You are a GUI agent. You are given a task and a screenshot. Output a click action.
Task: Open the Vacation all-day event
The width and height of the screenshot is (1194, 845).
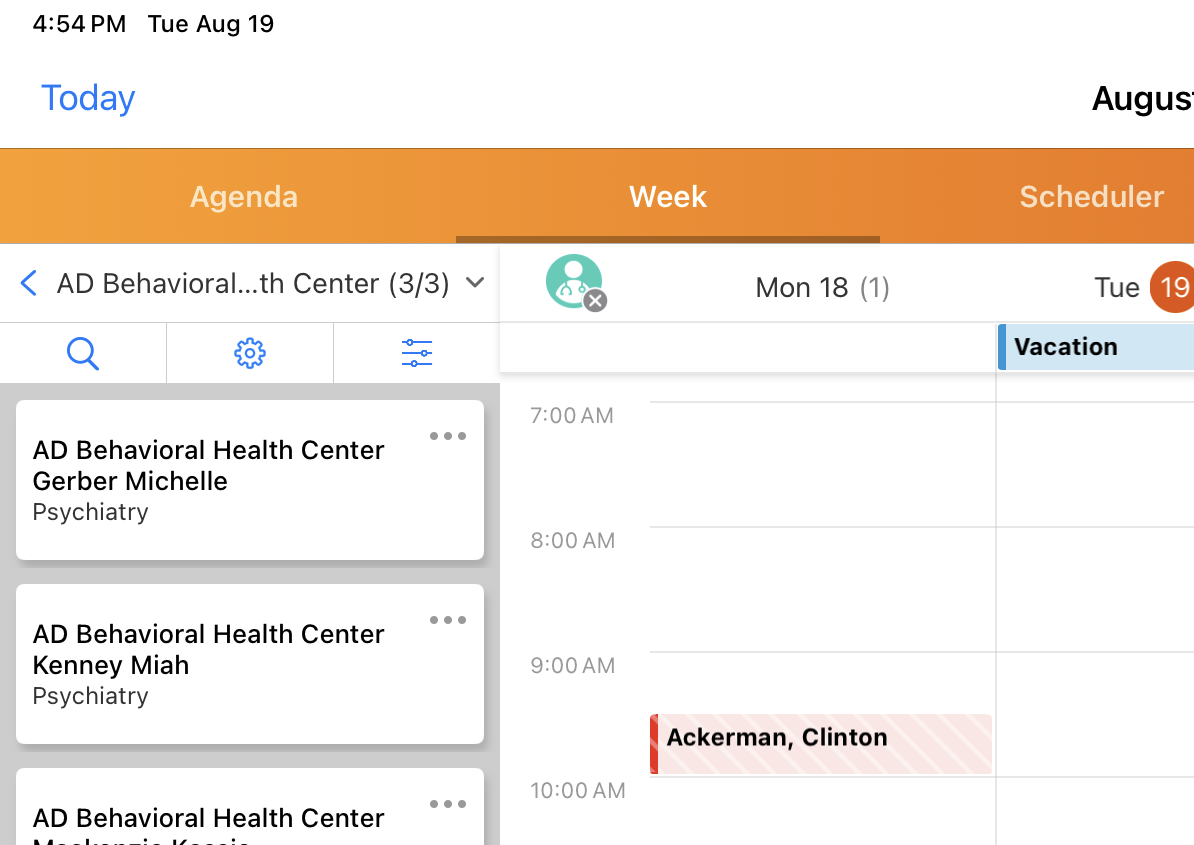(x=1095, y=347)
